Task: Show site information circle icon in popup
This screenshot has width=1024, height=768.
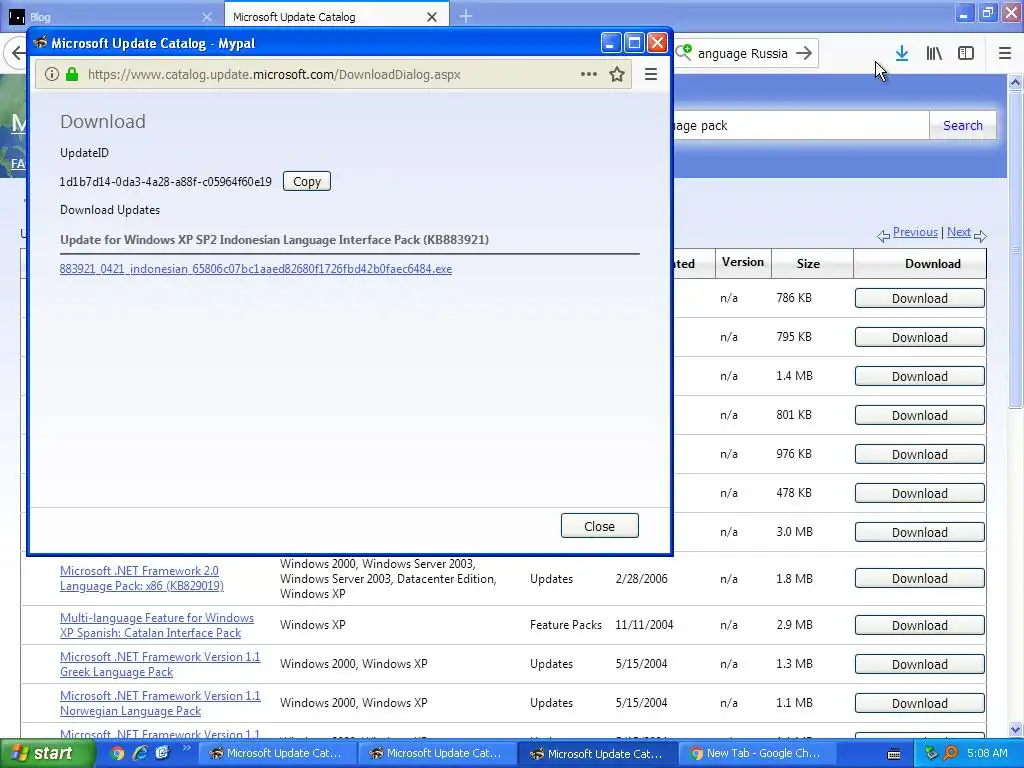Action: coord(52,74)
